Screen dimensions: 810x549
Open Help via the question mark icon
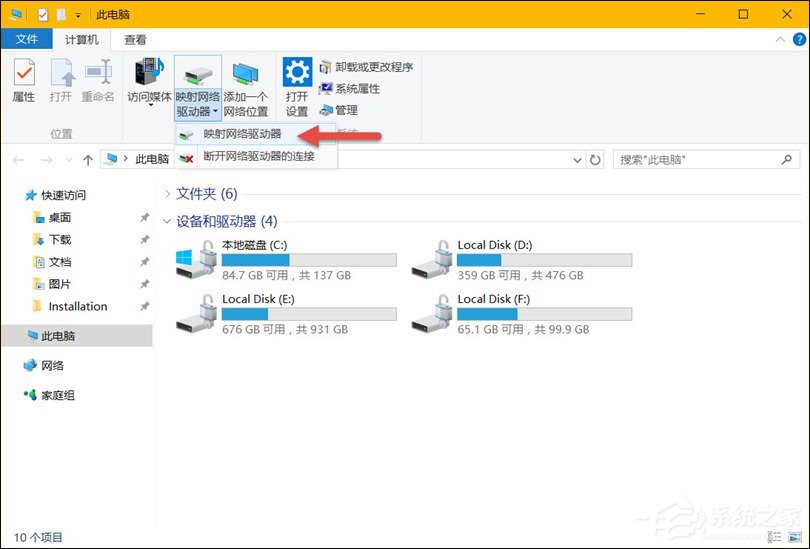(799, 39)
